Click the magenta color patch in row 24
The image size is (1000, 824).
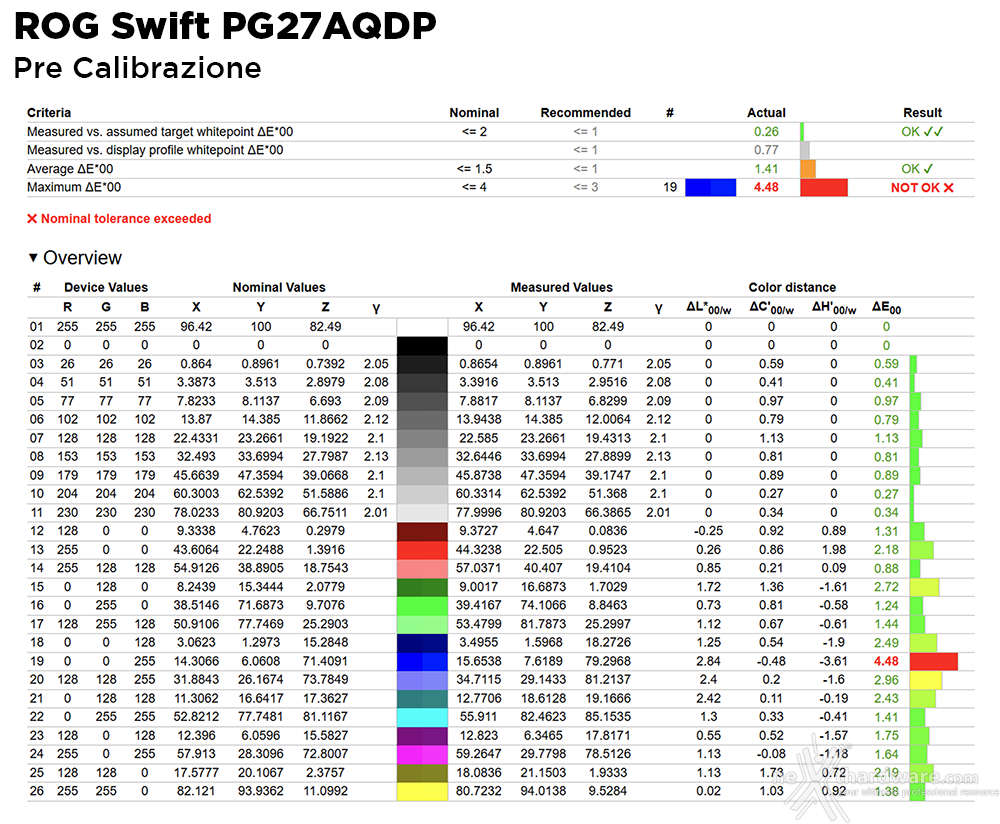coord(422,754)
